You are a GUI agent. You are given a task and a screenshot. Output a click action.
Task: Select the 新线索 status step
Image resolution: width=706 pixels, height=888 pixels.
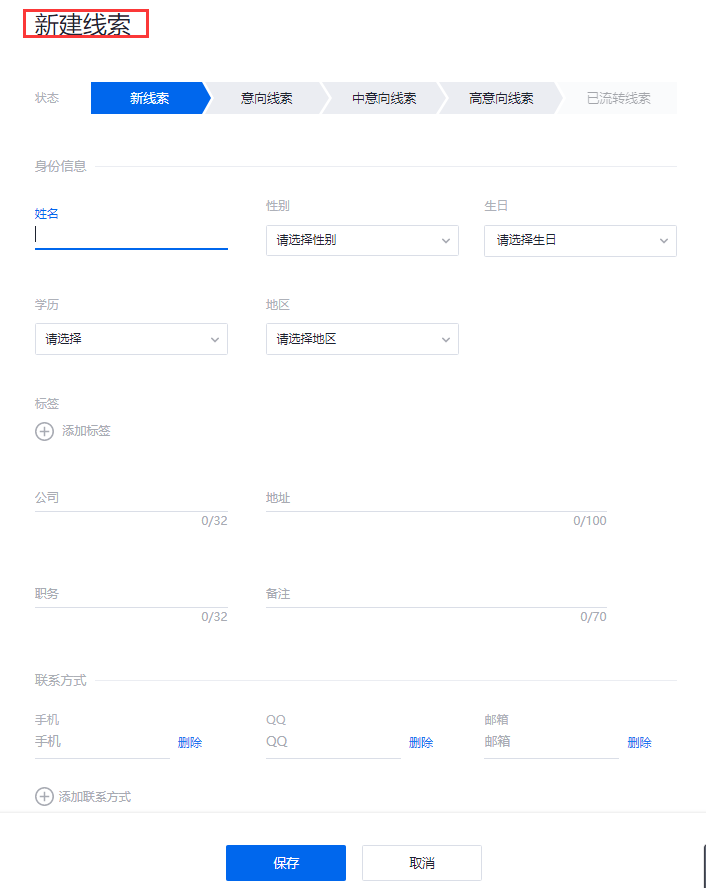pos(149,98)
